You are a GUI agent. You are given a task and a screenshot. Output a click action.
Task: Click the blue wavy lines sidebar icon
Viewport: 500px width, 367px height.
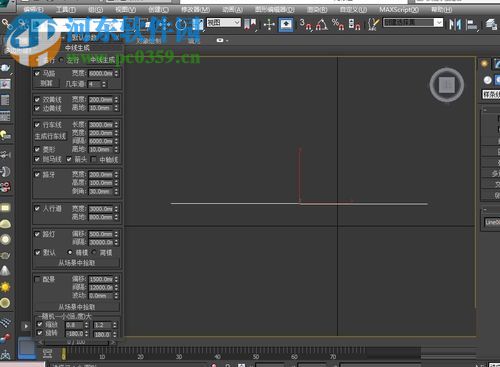(x=5, y=322)
